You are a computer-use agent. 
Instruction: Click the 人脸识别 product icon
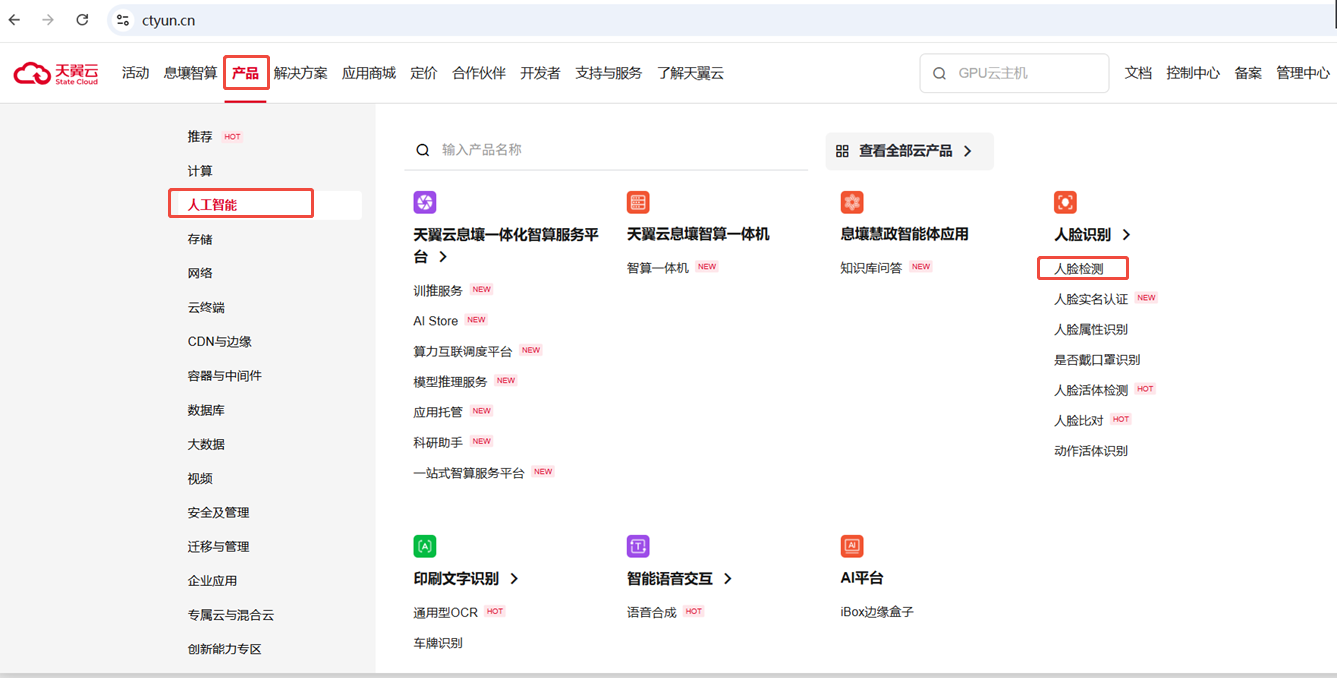pos(1065,201)
